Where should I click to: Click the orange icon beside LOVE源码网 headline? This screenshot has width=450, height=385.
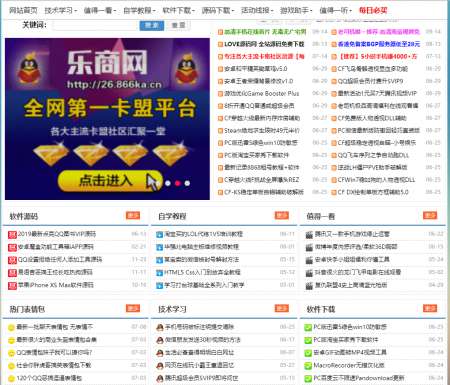click(x=220, y=44)
